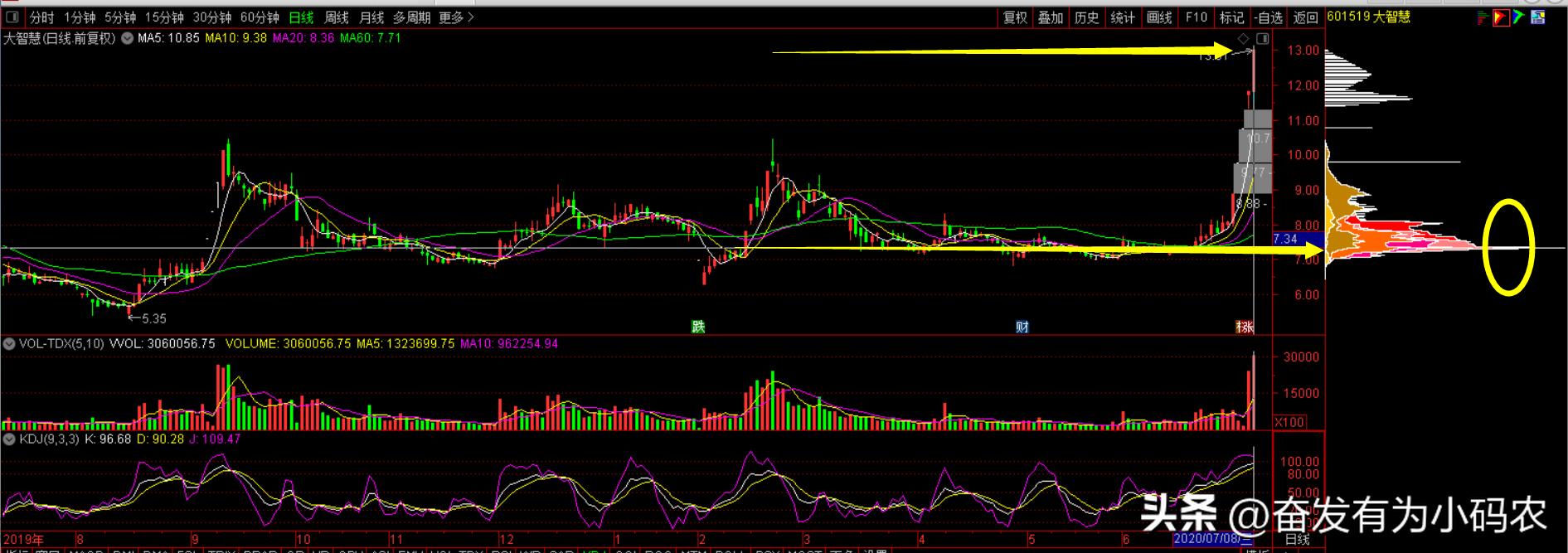Click the 7.34 price label on the axis
The image size is (1568, 553).
[x=1285, y=239]
